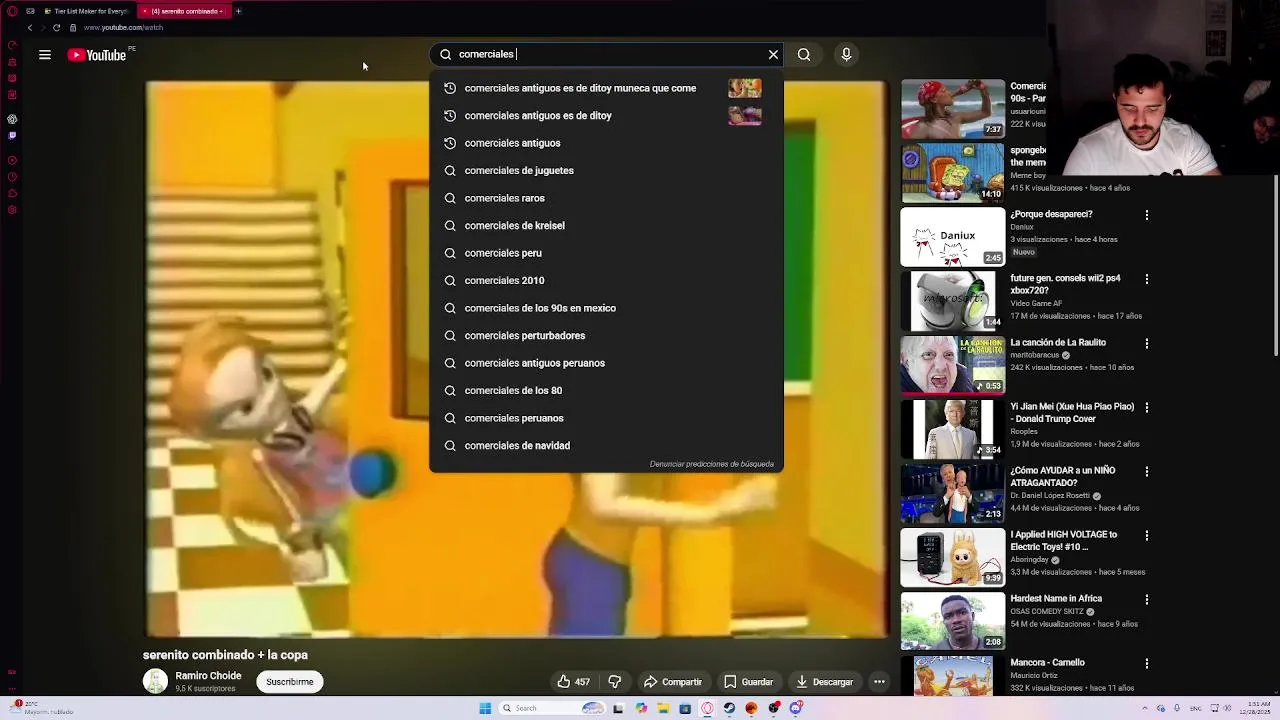Select the 'comerciales peru' suggestion
Image resolution: width=1280 pixels, height=720 pixels.
coord(606,253)
